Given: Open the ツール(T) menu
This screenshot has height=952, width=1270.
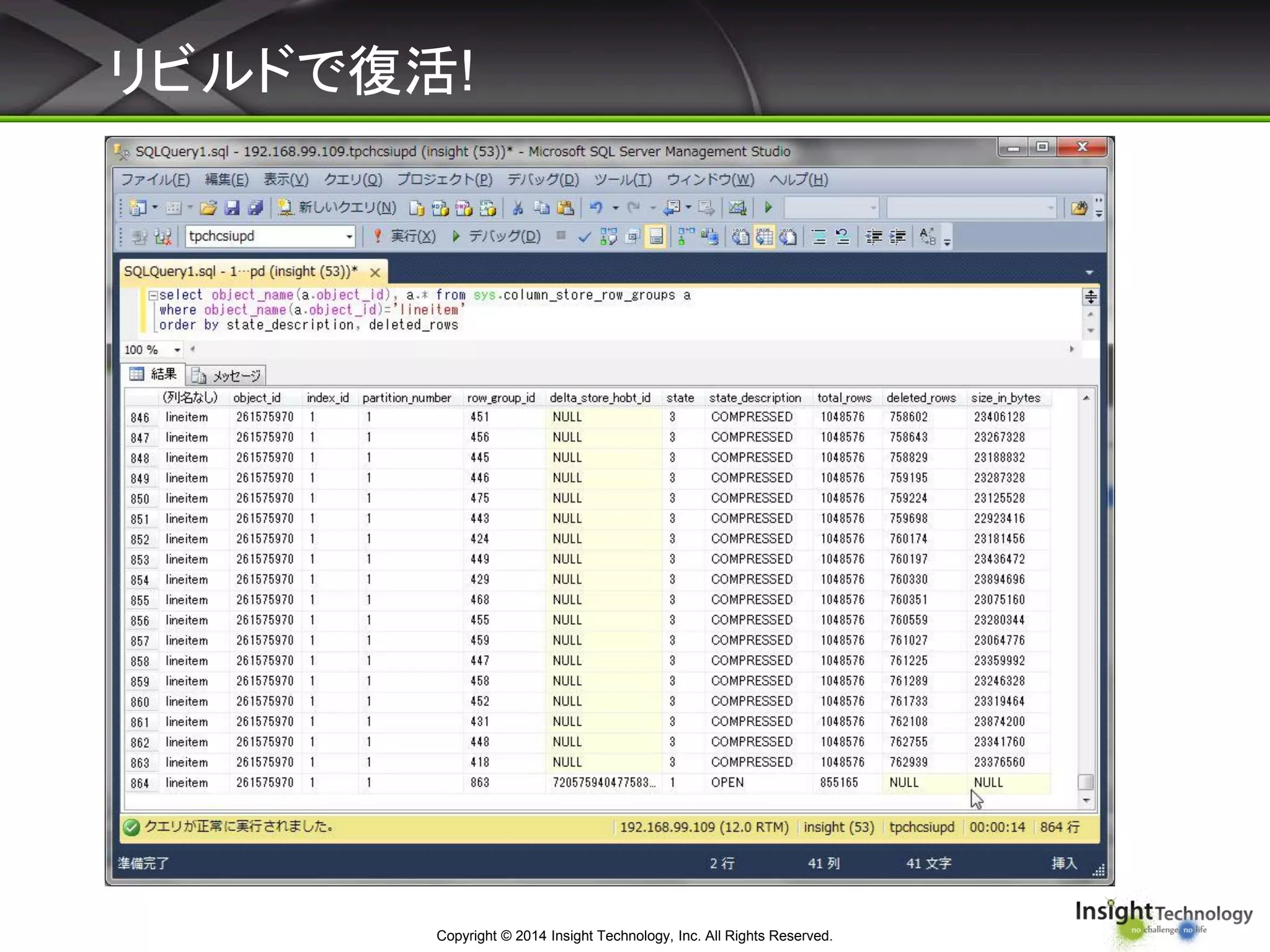Looking at the screenshot, I should [623, 180].
